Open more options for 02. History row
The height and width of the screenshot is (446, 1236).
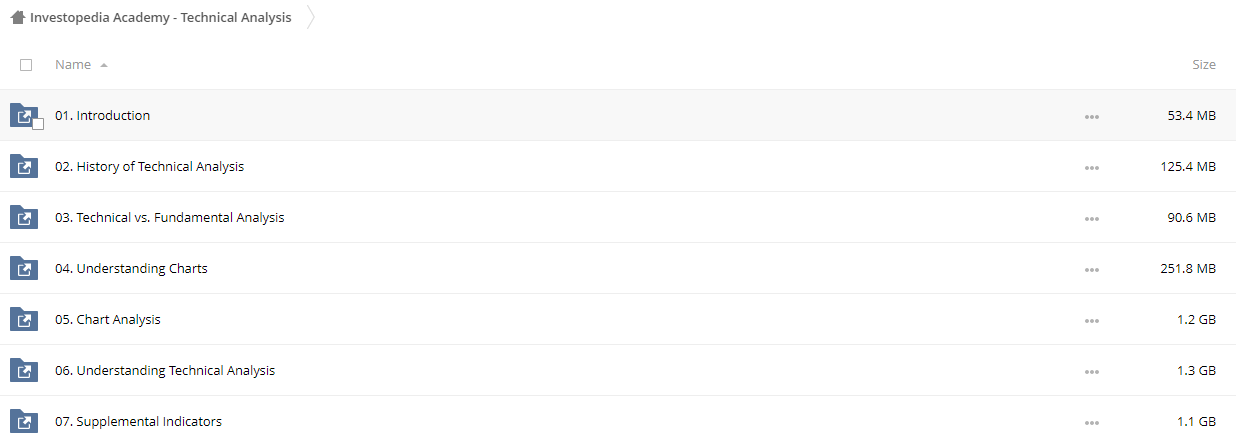[x=1091, y=167]
